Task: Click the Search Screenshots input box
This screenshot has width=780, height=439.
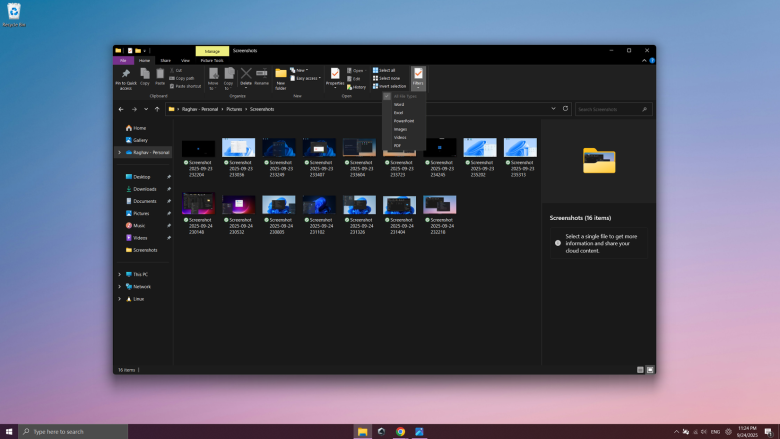Action: (x=612, y=108)
